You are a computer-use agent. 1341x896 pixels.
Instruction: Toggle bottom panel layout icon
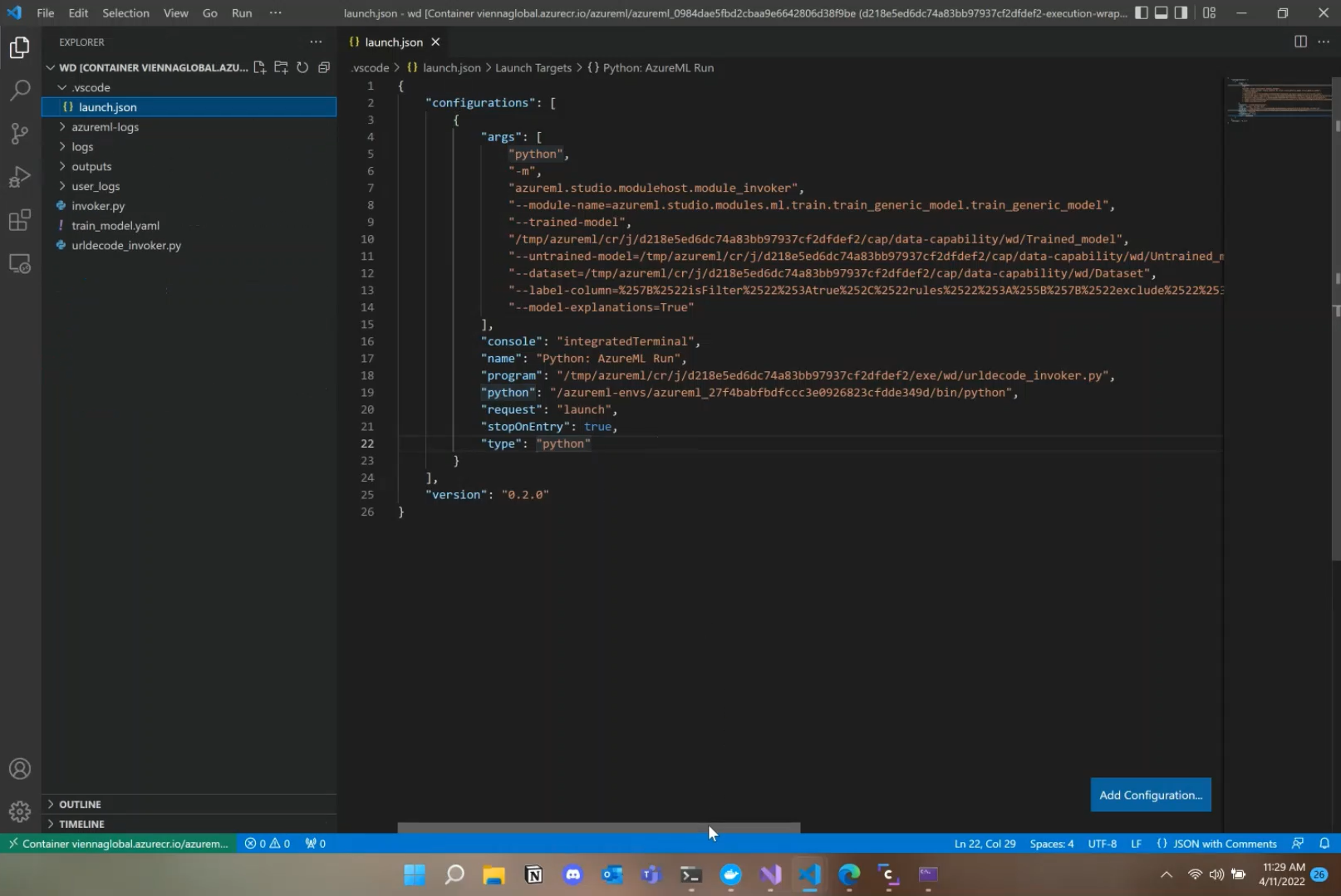(x=1162, y=12)
